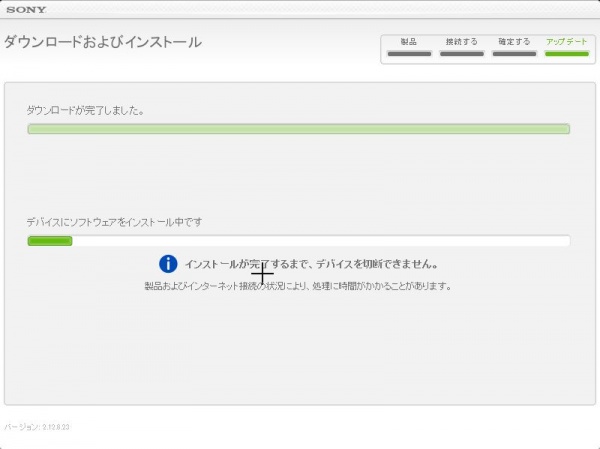Click the gray bar under 製品
This screenshot has width=600, height=449.
(x=409, y=53)
